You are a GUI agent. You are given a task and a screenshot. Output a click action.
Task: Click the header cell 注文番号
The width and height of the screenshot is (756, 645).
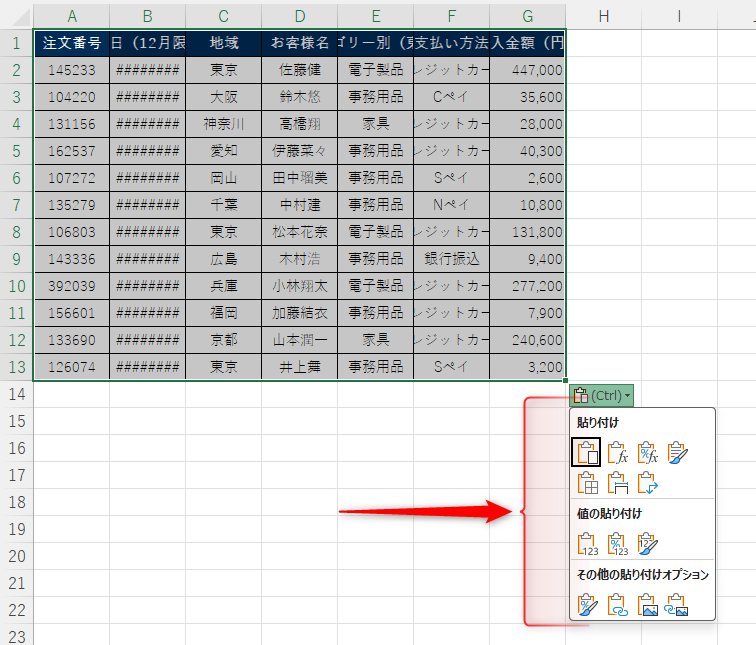(x=72, y=43)
